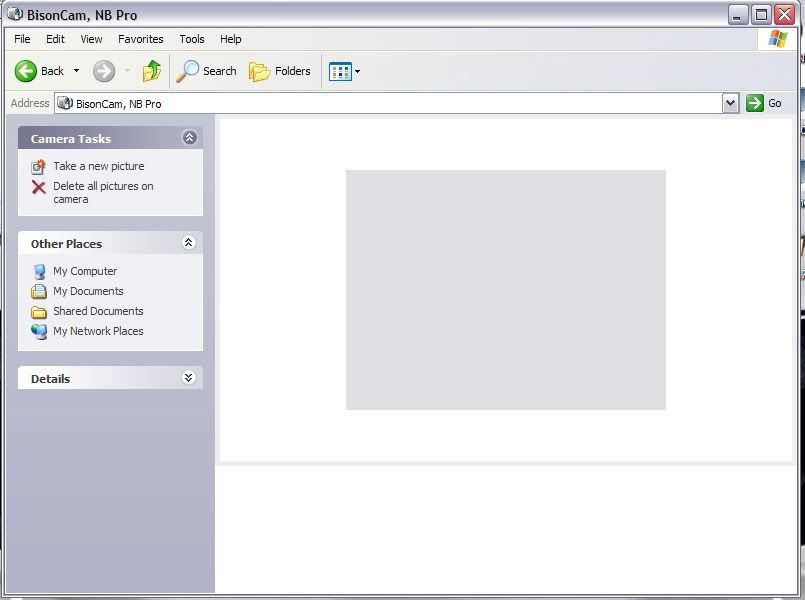The height and width of the screenshot is (600, 805).
Task: Close the BisonCam window
Action: 784,14
